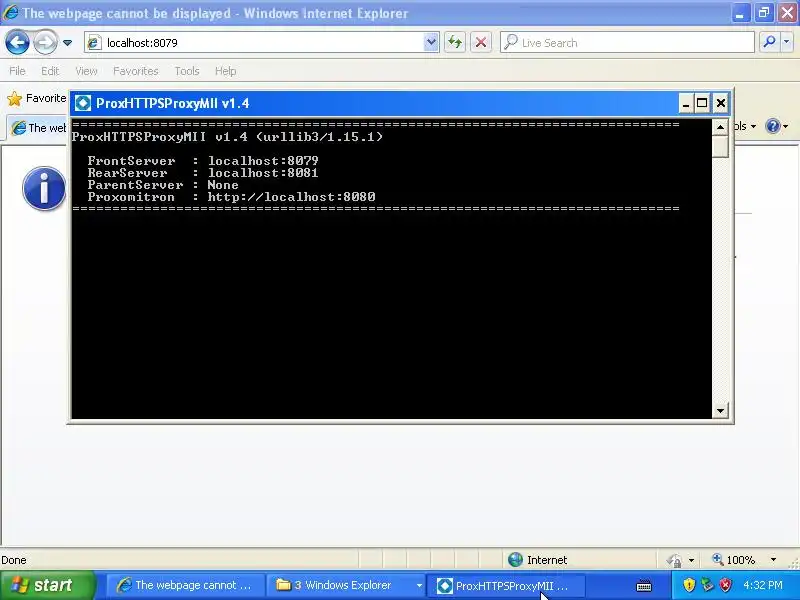Open the security status dropdown arrow

click(x=691, y=560)
